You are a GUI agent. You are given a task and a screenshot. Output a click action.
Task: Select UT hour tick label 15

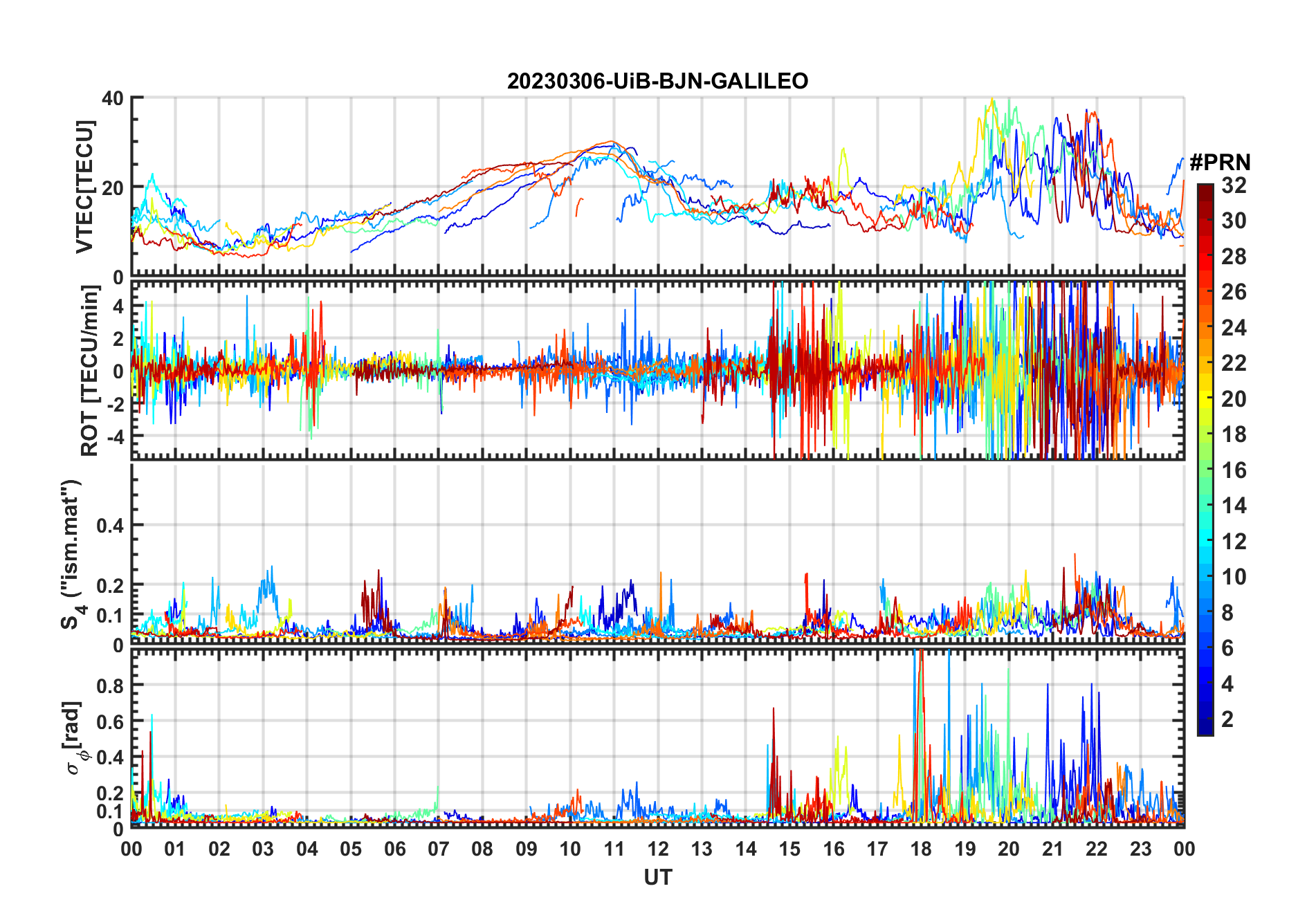pyautogui.click(x=789, y=849)
